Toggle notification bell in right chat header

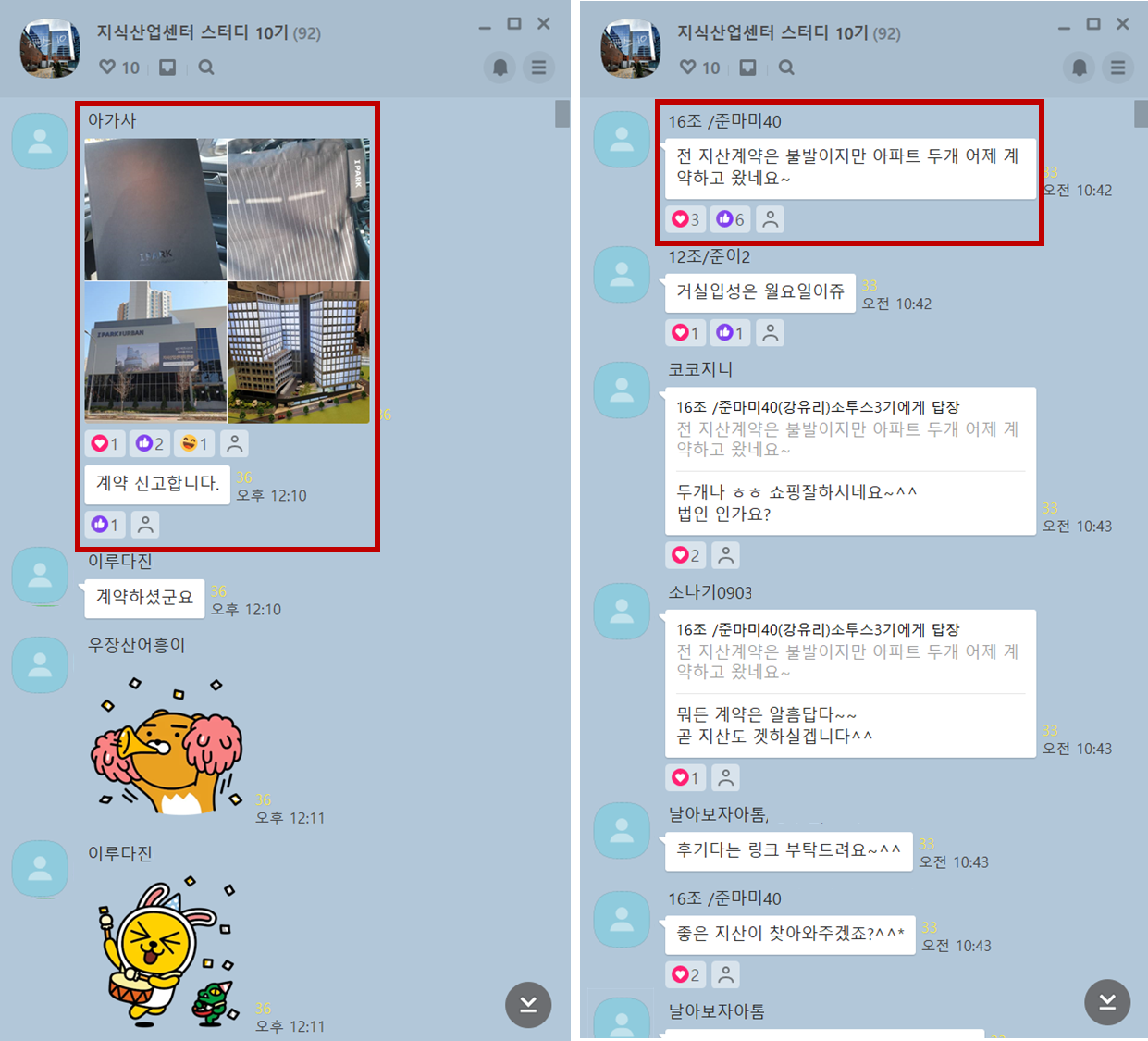pyautogui.click(x=1080, y=68)
